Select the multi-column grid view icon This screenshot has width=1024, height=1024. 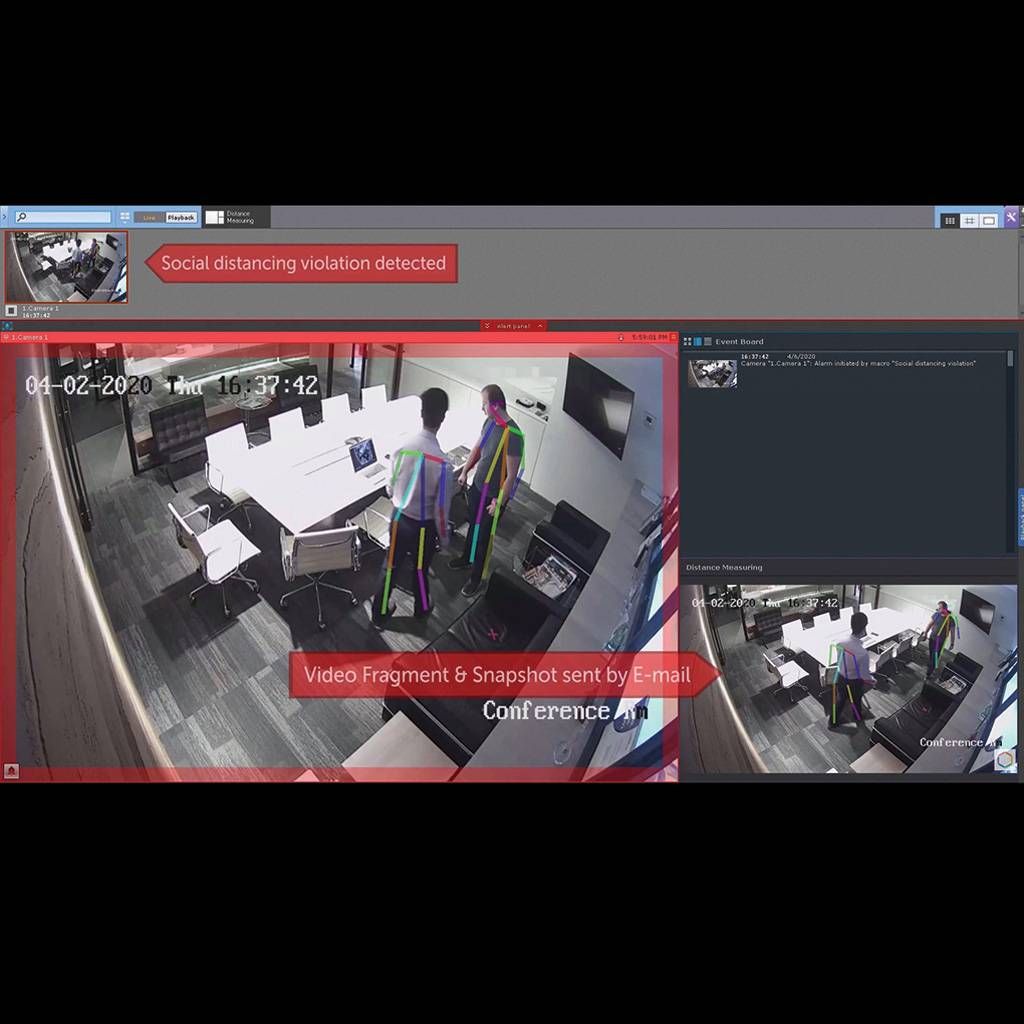949,220
